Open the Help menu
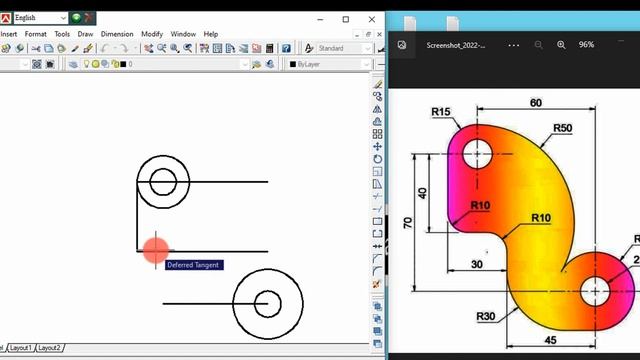The width and height of the screenshot is (640, 360). [x=211, y=34]
